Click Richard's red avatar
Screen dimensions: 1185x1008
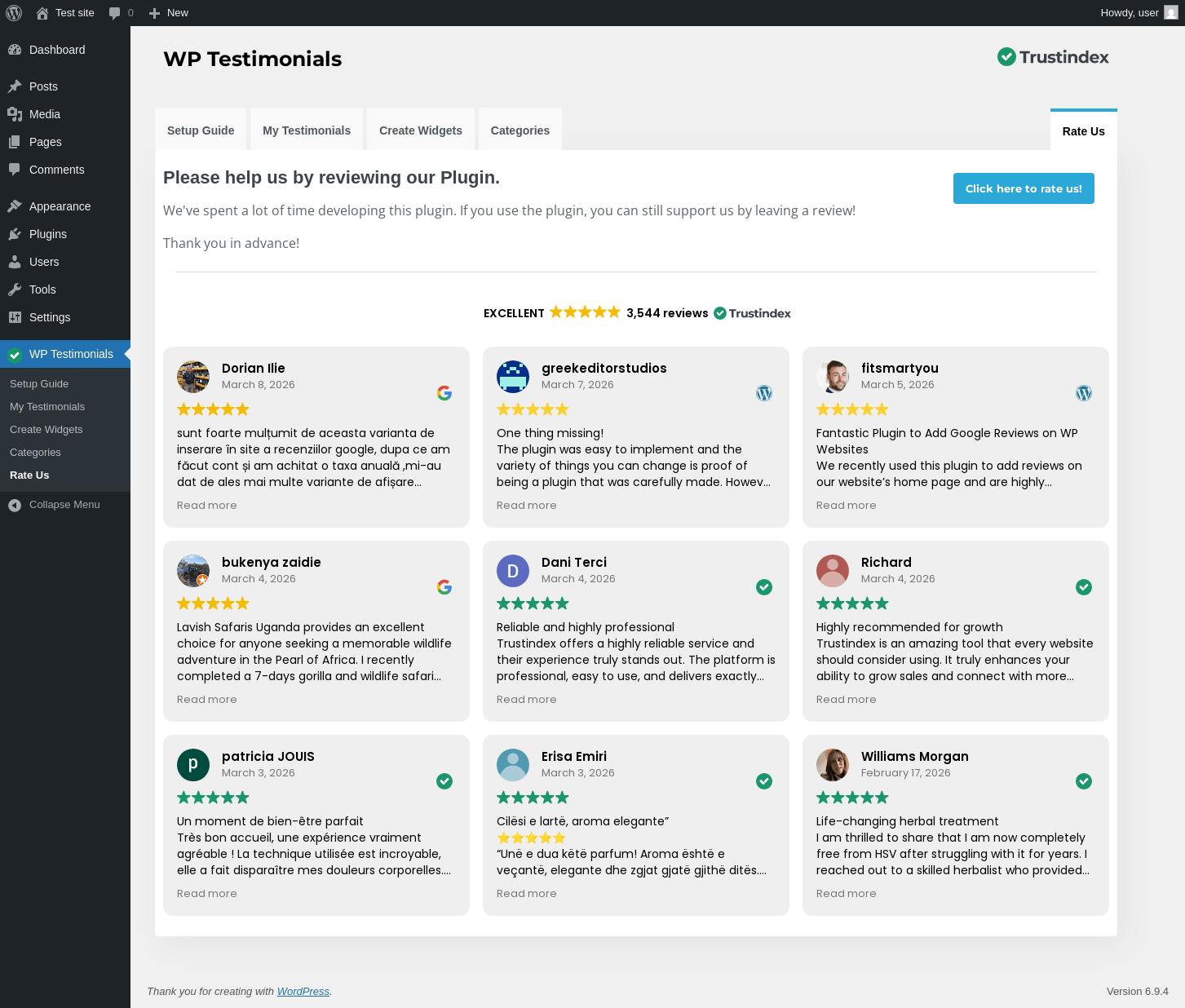pyautogui.click(x=833, y=571)
